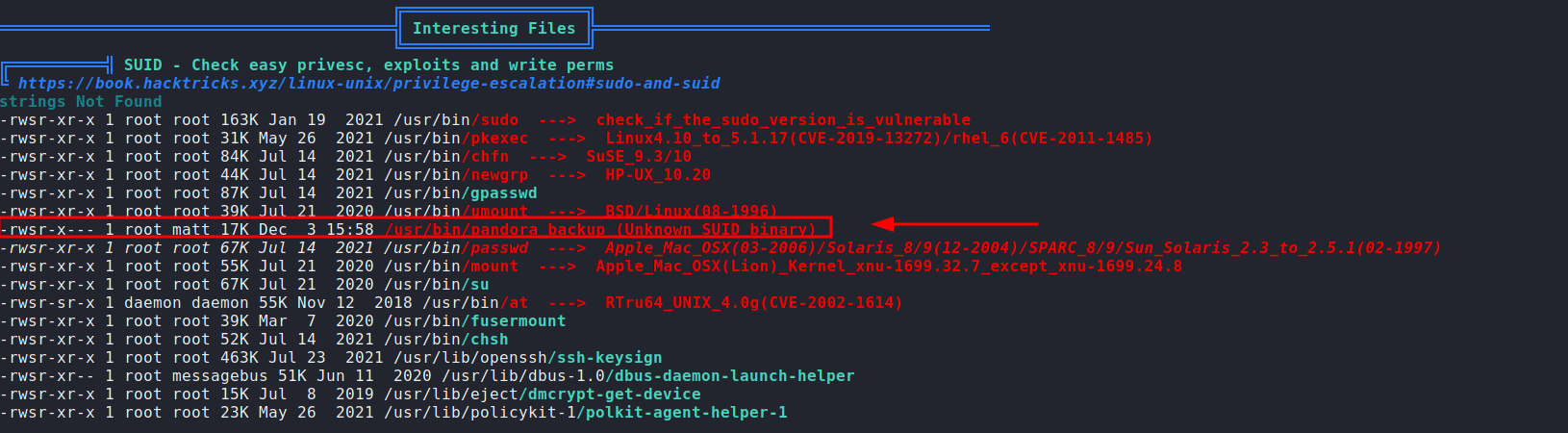The height and width of the screenshot is (433, 1568).
Task: Click the 'strings Not Found' message
Action: tap(81, 102)
